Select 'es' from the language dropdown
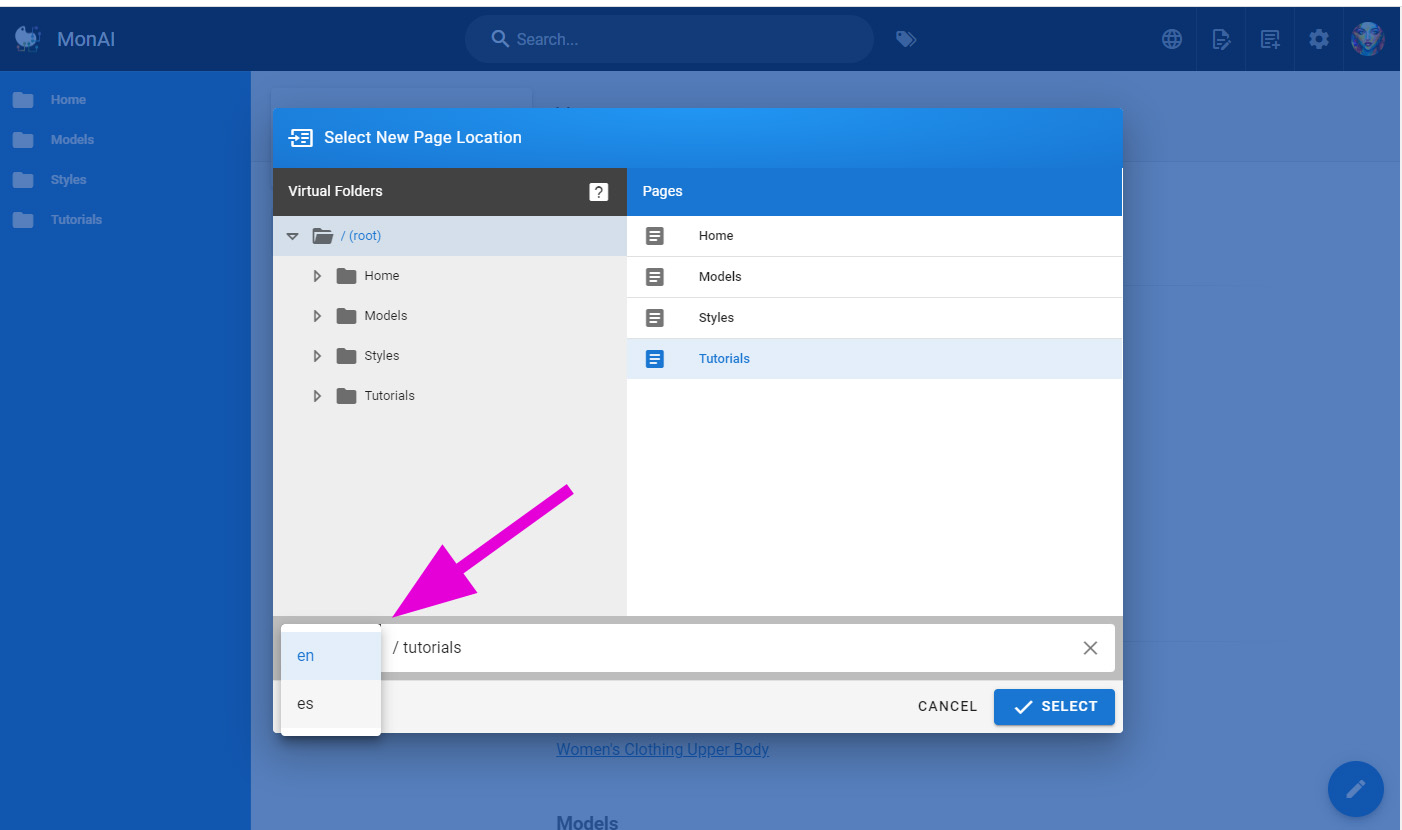This screenshot has height=830, width=1402. (306, 704)
